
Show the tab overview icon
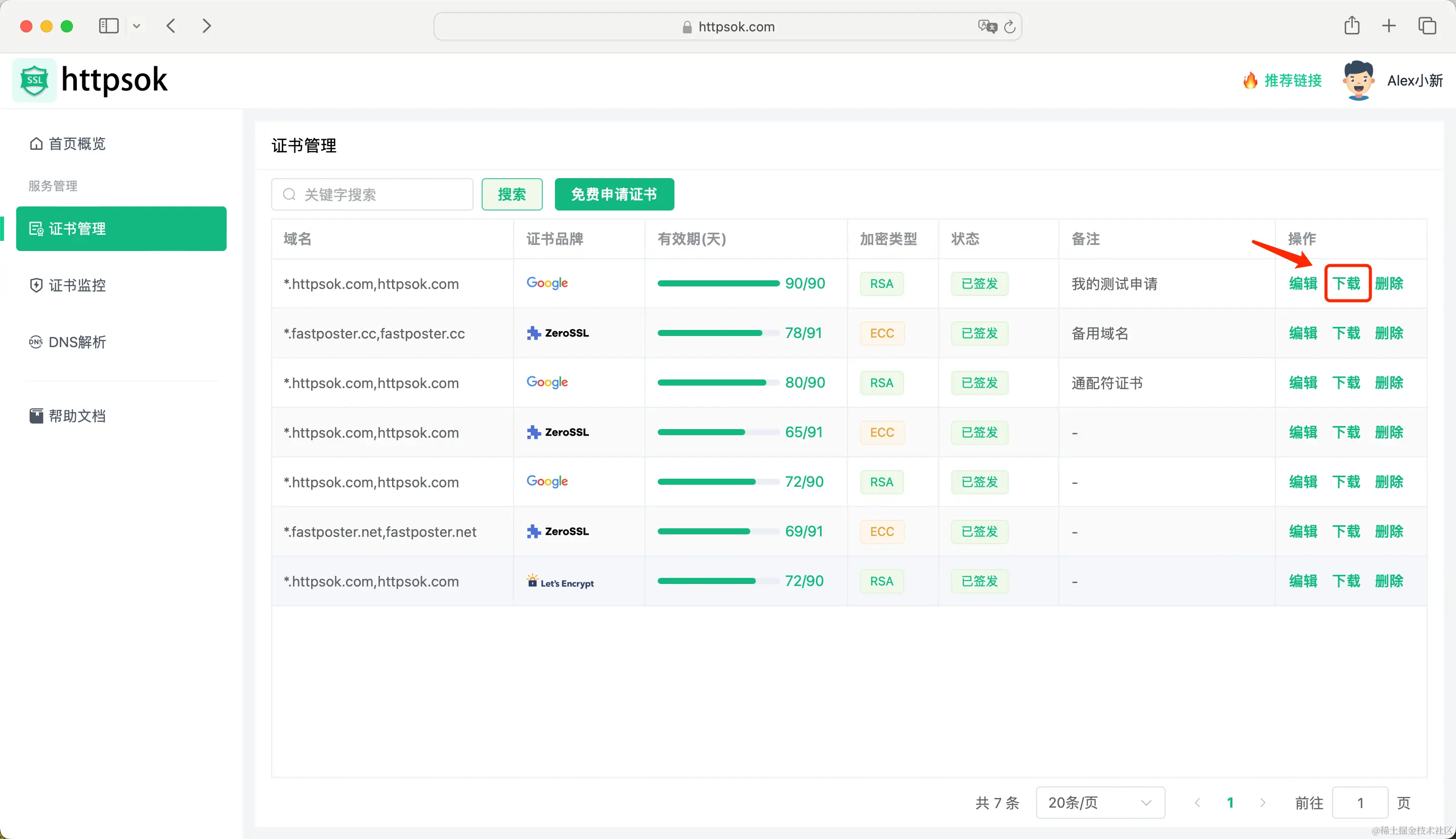tap(1427, 26)
